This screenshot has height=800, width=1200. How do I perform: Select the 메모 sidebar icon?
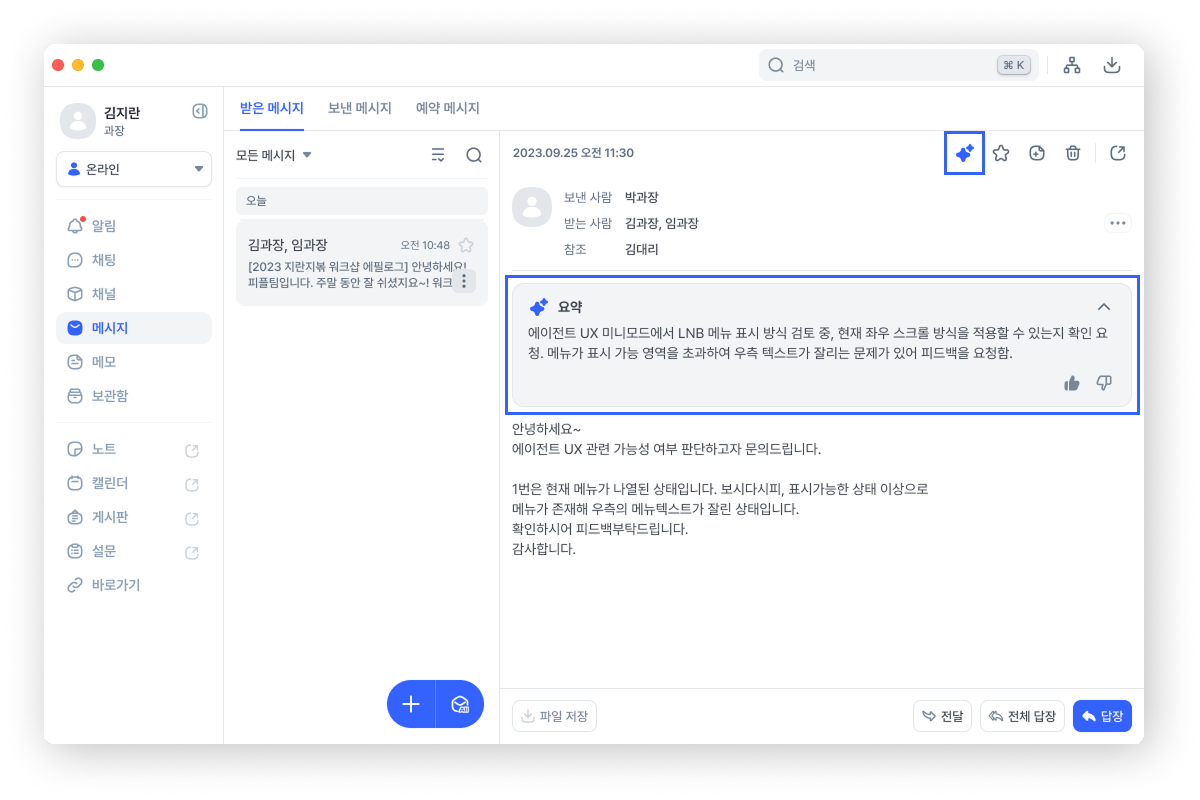(x=92, y=361)
